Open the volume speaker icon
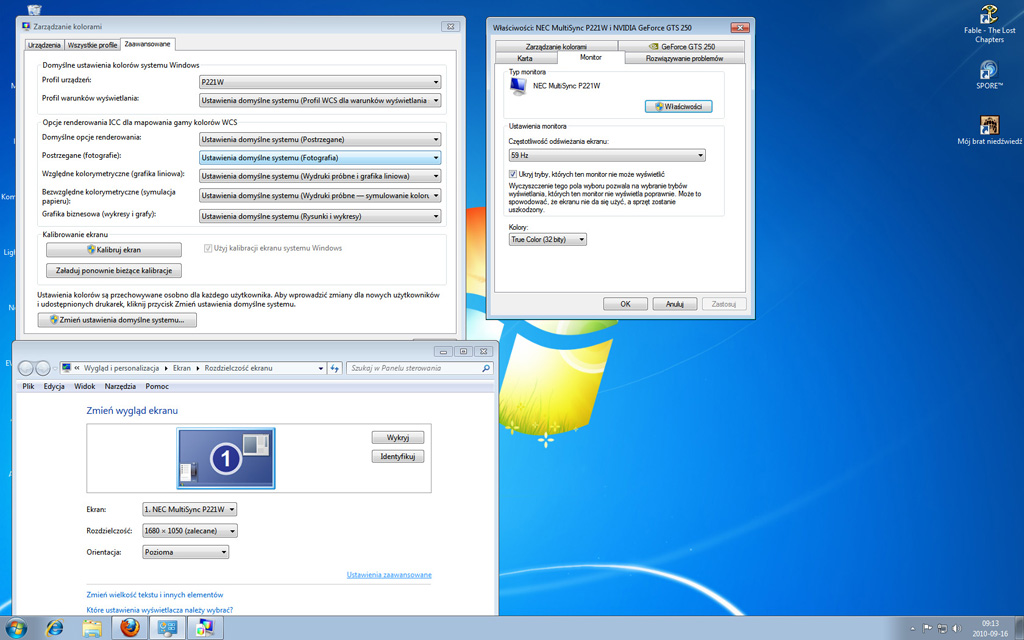1024x640 pixels. (x=957, y=629)
